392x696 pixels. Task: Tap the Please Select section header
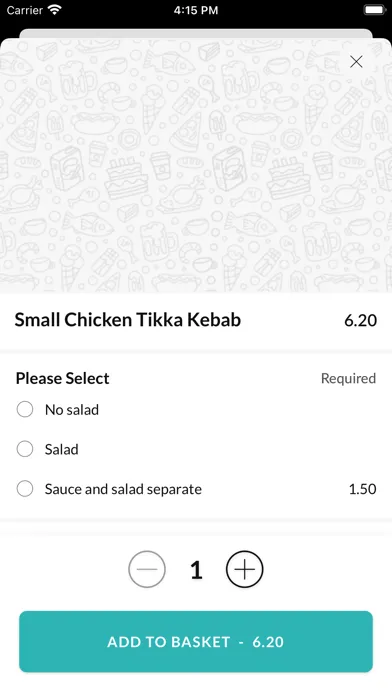(63, 378)
